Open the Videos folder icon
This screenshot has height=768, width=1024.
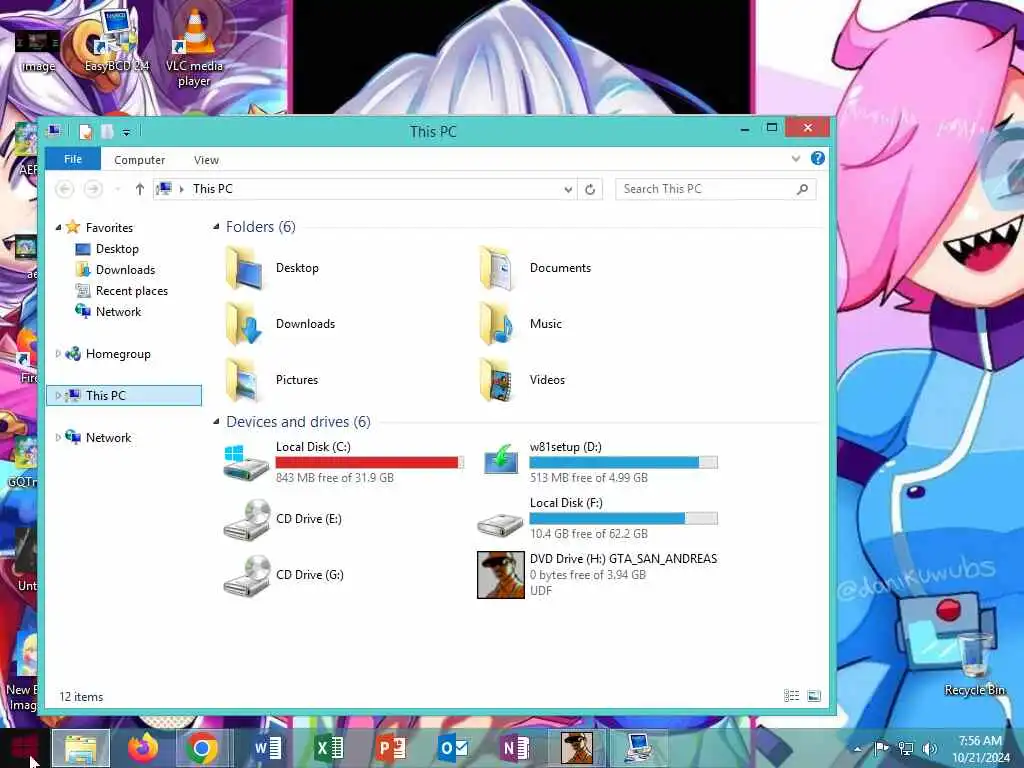tap(498, 380)
